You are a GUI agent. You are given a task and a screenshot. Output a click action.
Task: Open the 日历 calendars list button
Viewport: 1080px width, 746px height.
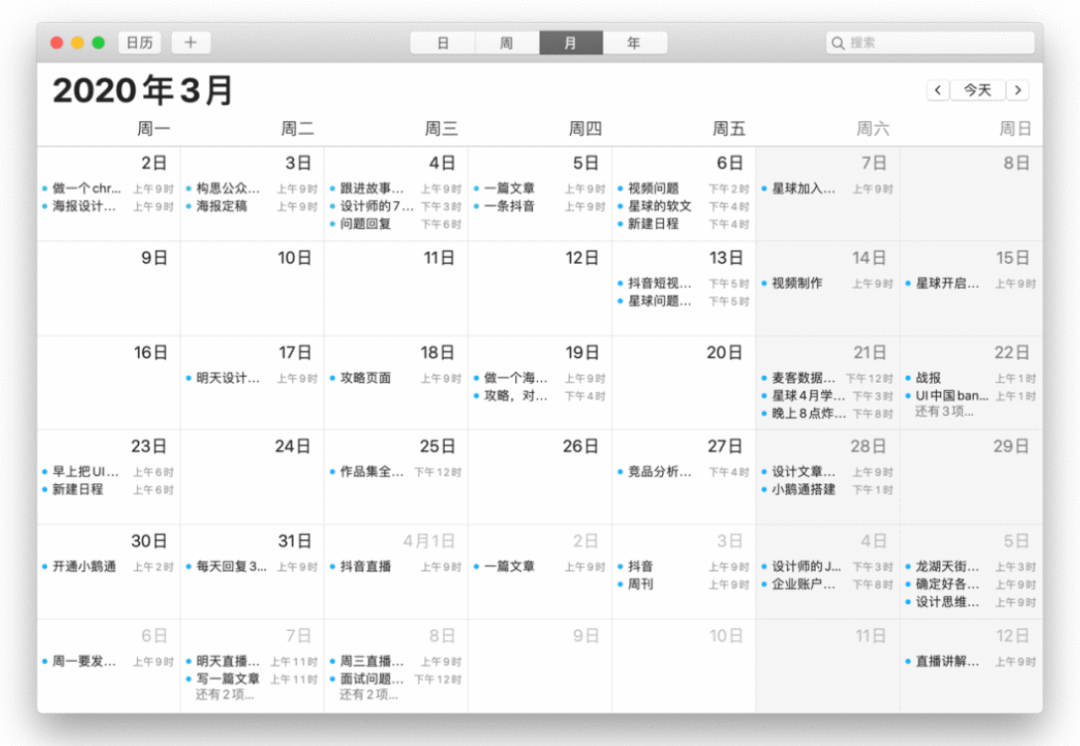[140, 43]
